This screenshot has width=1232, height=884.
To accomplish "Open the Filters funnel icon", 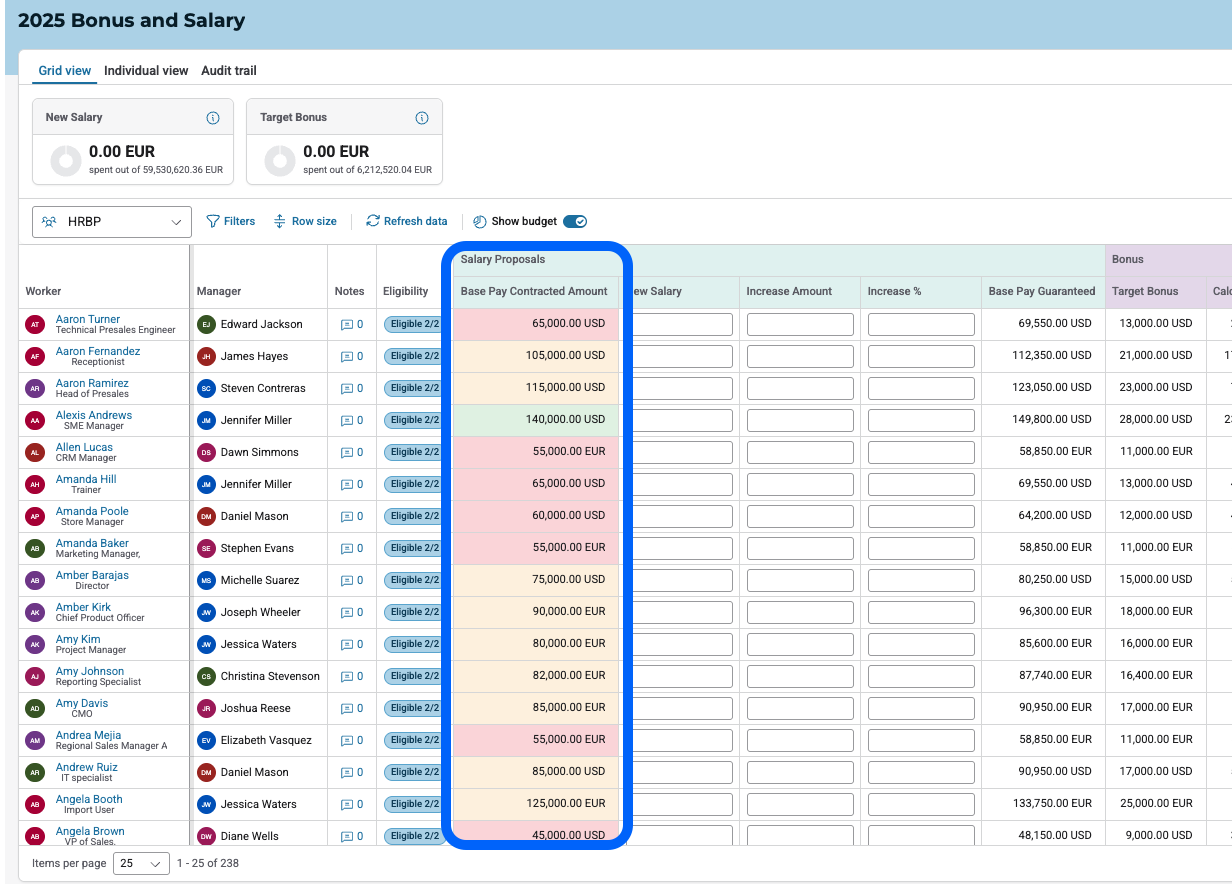I will point(213,221).
